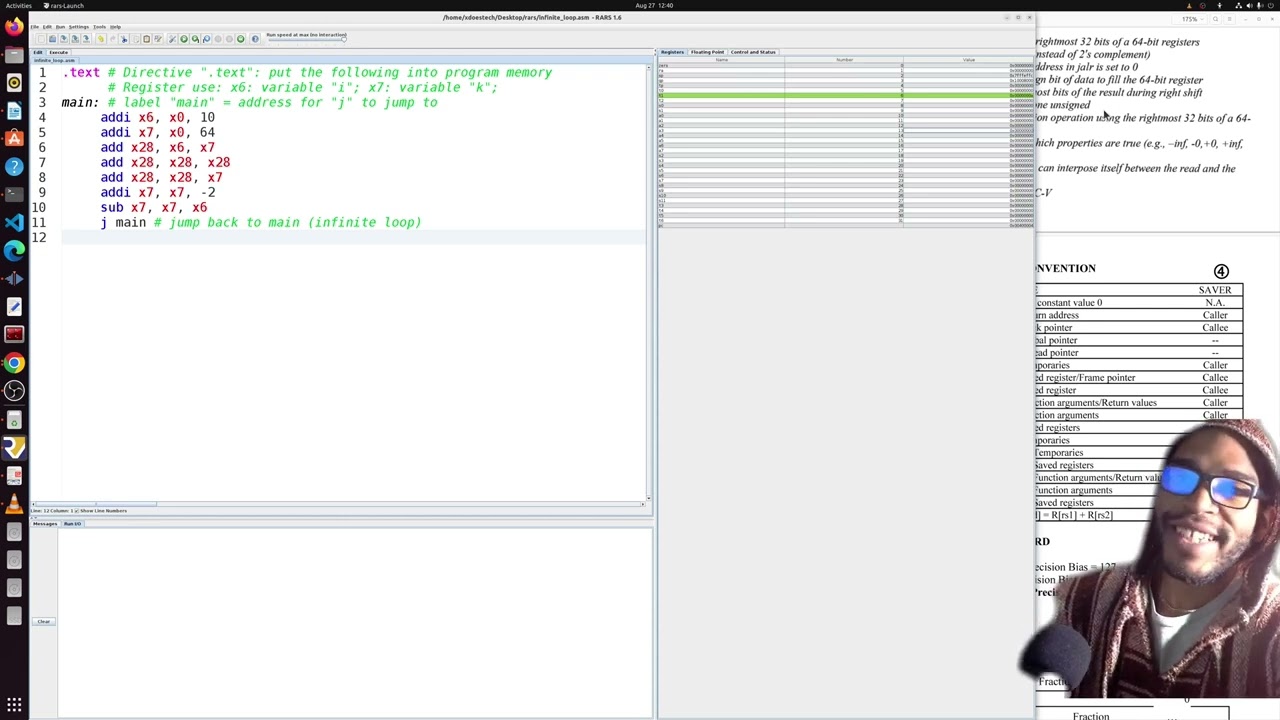1280x720 pixels.
Task: Open the Tools menu
Action: pyautogui.click(x=99, y=27)
